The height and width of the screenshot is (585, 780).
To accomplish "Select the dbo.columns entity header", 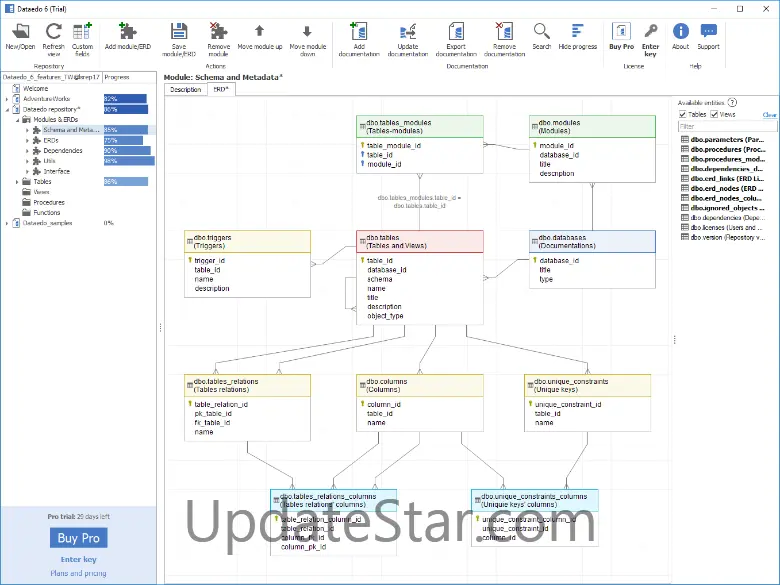I will point(420,386).
